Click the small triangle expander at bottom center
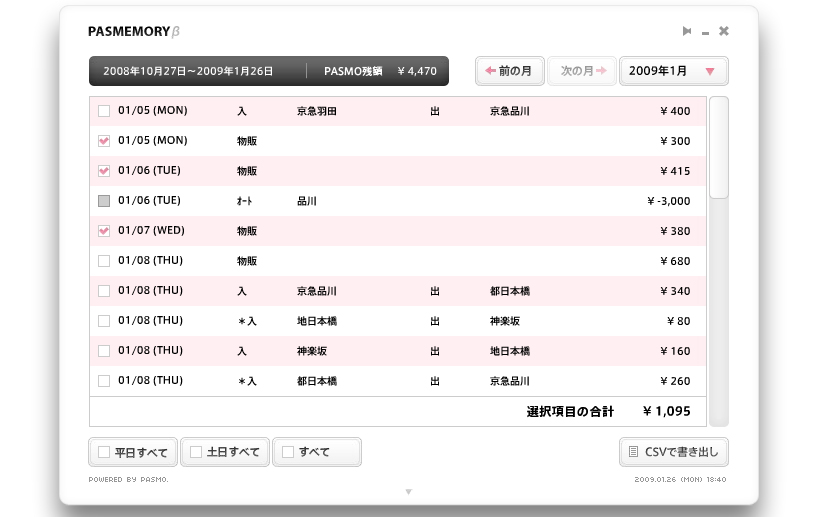817x517 pixels. tap(408, 491)
